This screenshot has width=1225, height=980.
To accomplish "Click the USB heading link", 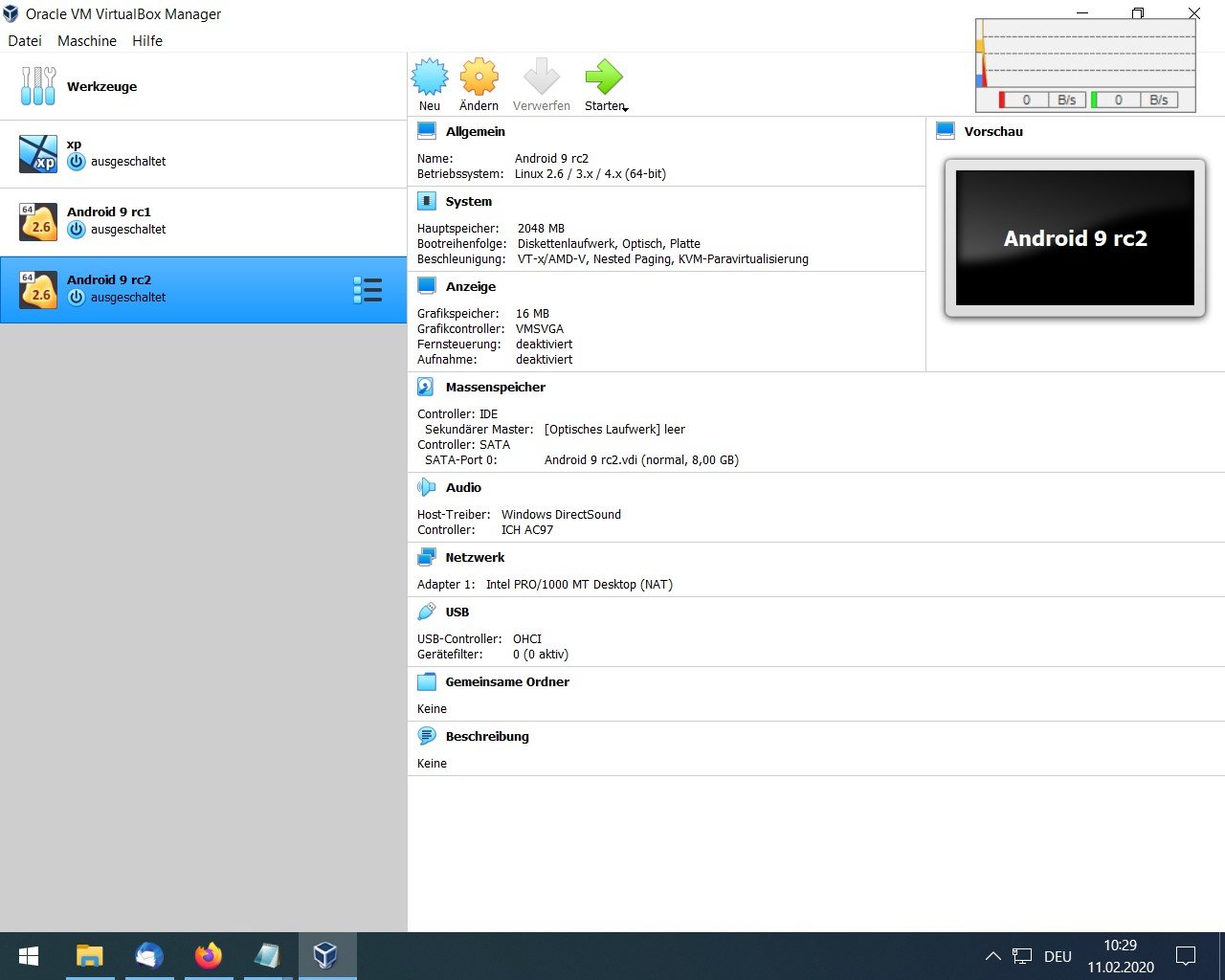I will coord(457,612).
